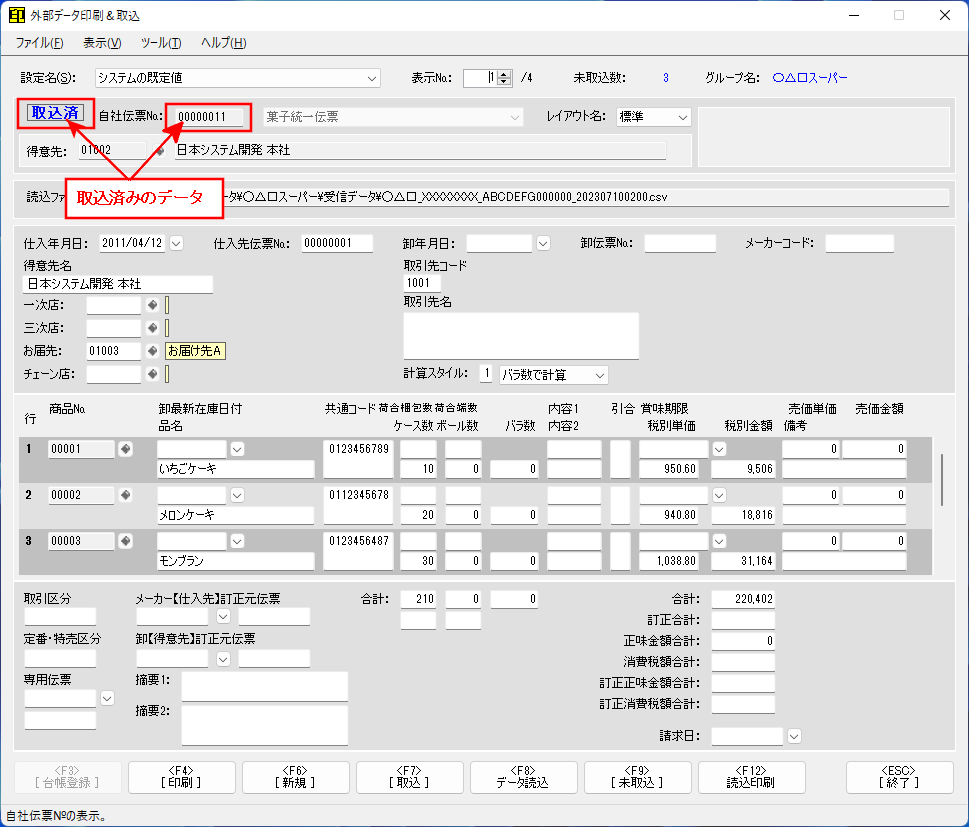Open the メーカー訂正元伝票 dropdown
969x827 pixels.
pos(223,616)
